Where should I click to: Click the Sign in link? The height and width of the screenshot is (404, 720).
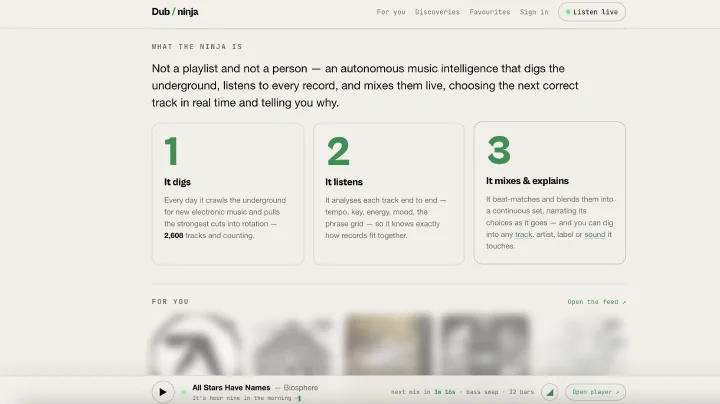point(534,12)
